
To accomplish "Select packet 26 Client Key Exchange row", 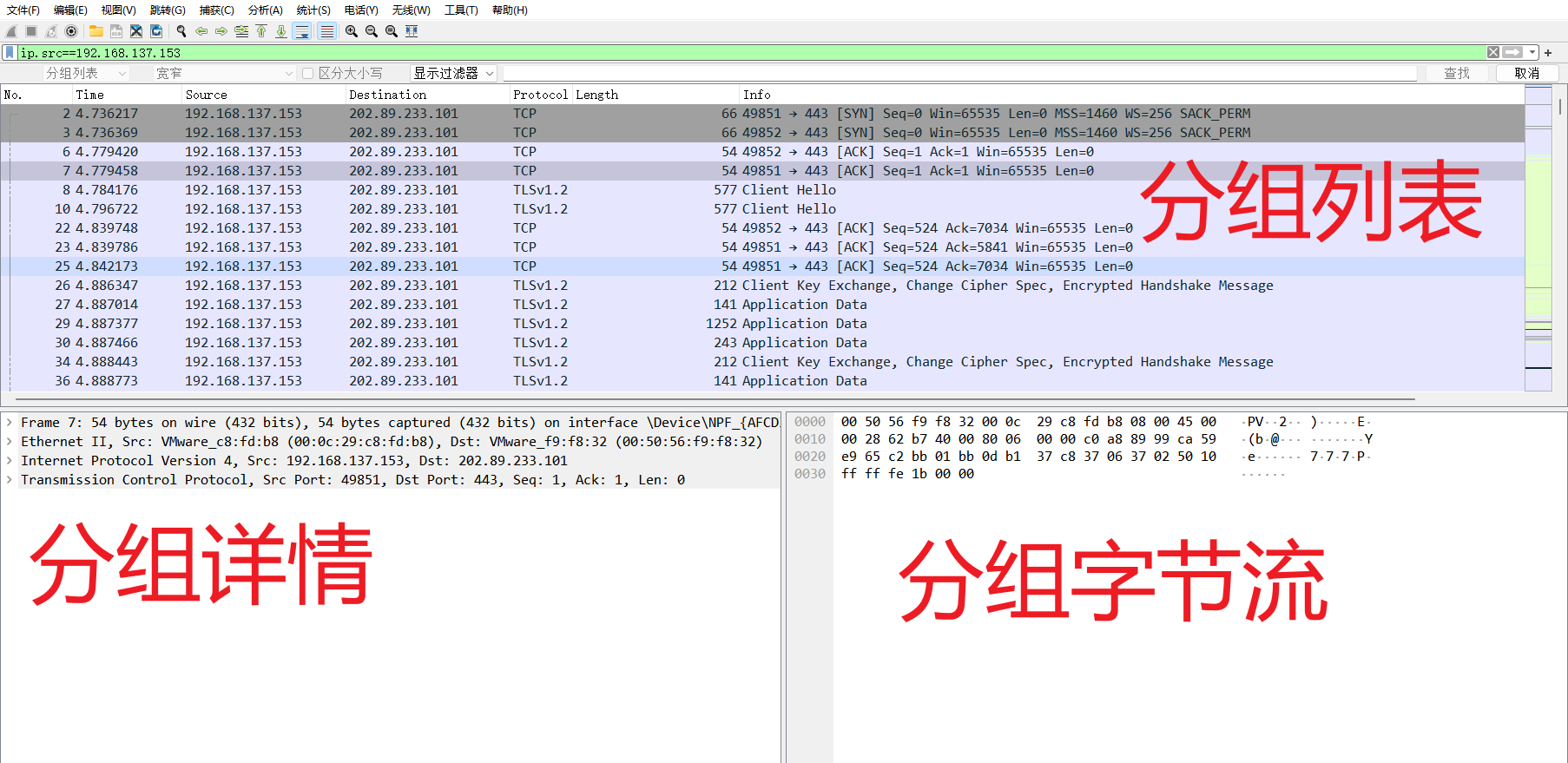I will (x=762, y=286).
